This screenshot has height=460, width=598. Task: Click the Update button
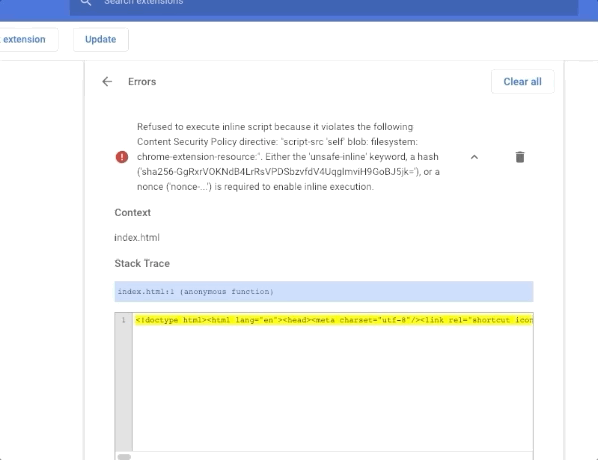101,39
